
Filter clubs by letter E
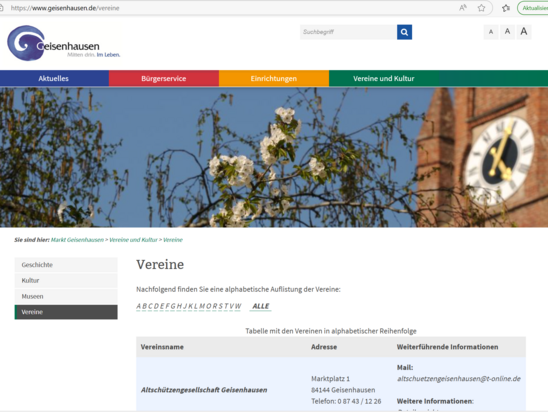(161, 306)
